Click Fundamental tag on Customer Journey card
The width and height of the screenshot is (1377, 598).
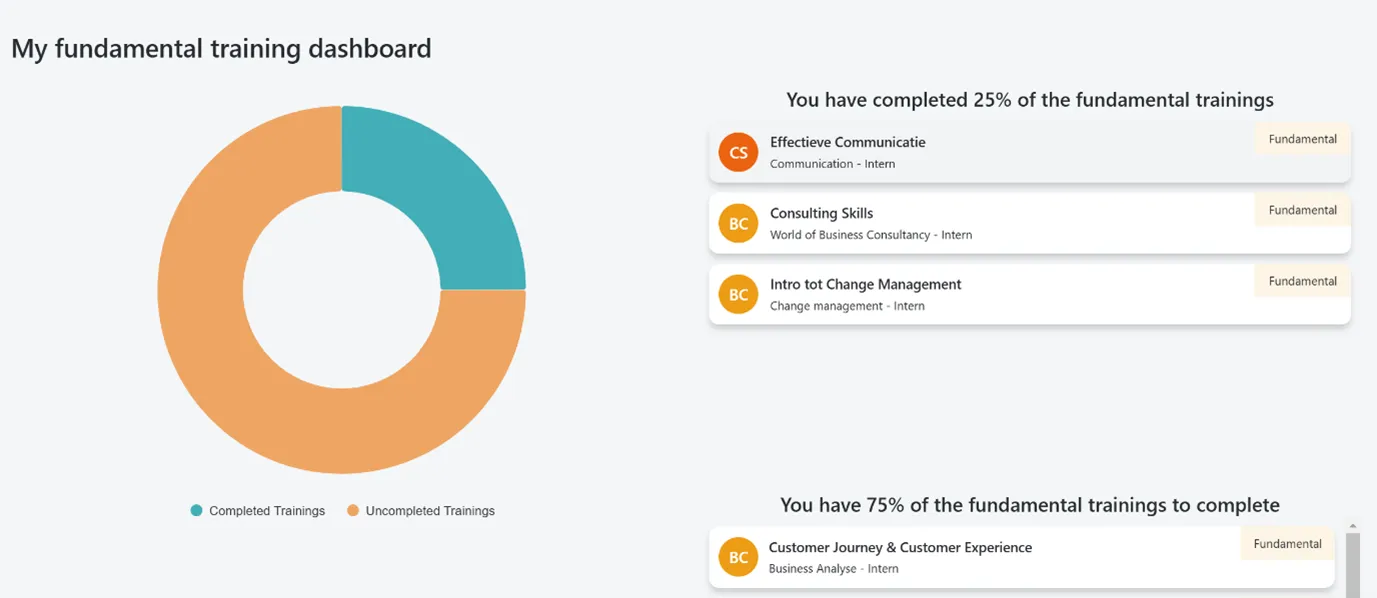(1287, 544)
